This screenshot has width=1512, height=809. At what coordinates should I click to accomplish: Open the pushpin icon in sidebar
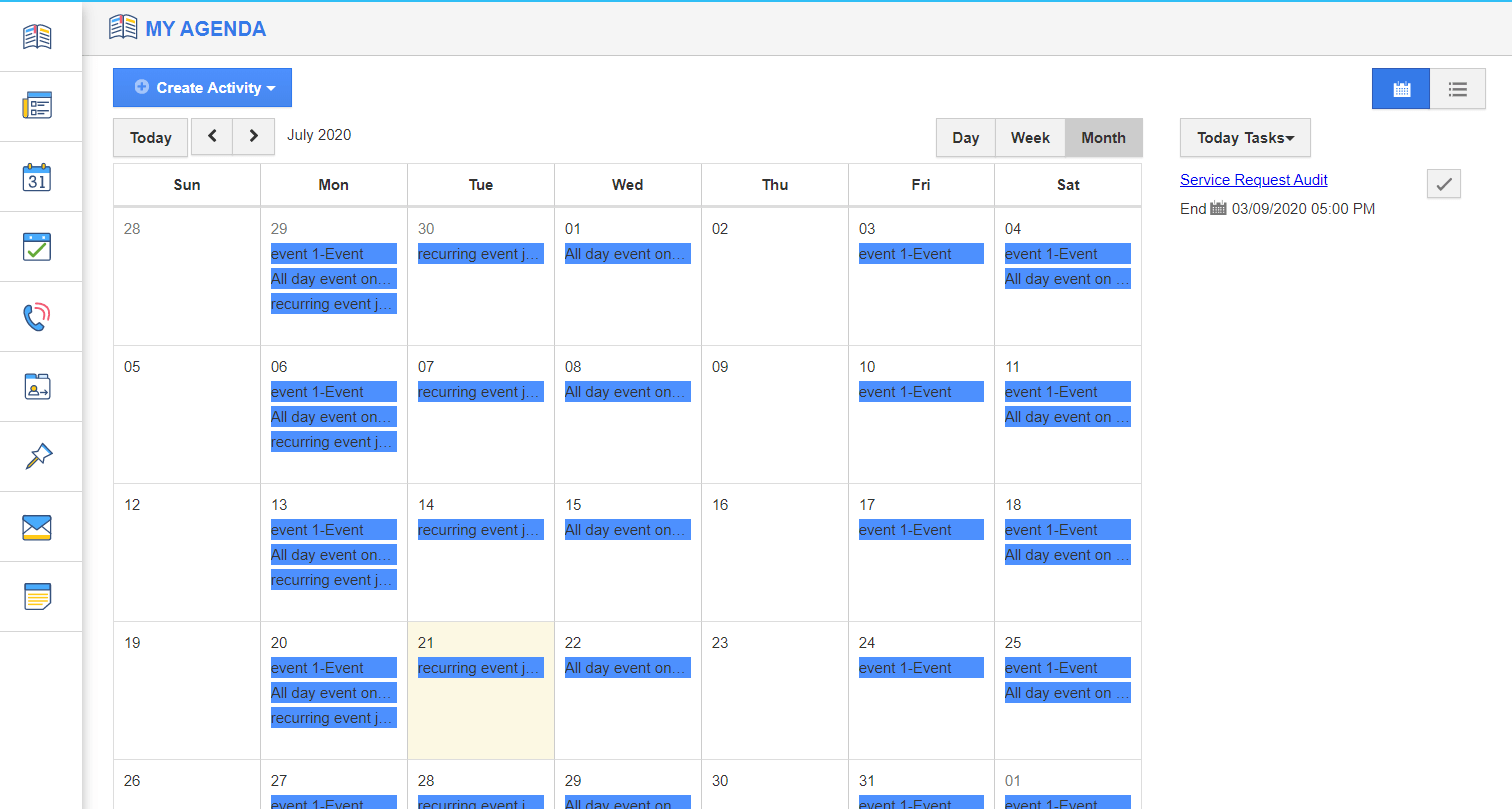(x=38, y=457)
